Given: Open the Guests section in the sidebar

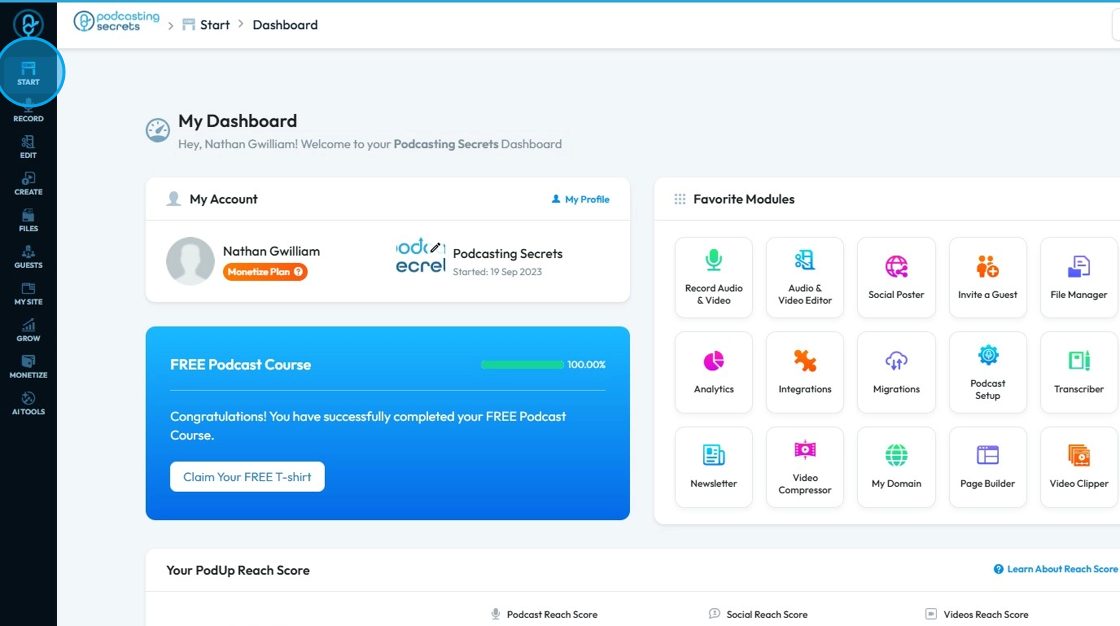Looking at the screenshot, I should pos(29,257).
